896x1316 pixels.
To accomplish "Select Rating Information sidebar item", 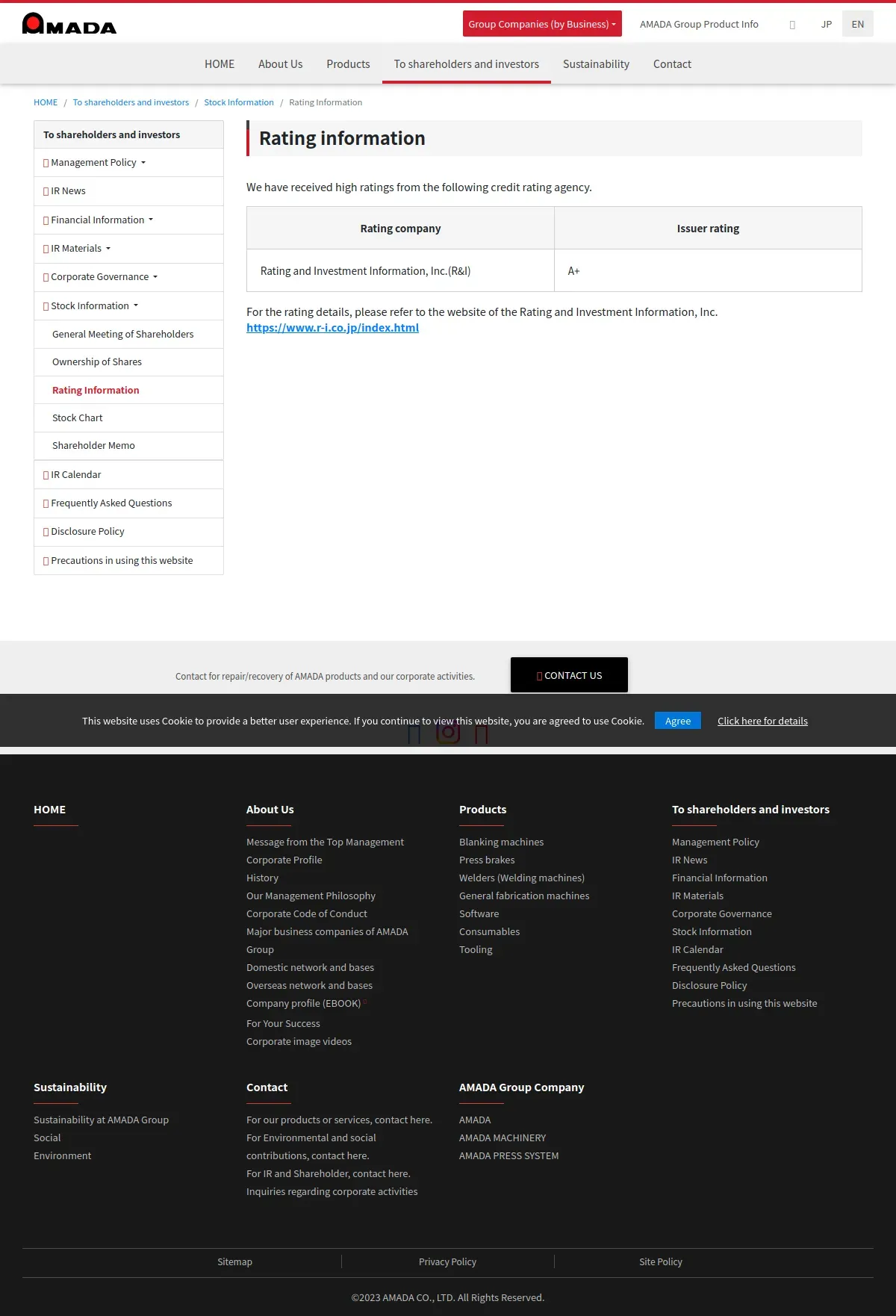I will tap(128, 390).
